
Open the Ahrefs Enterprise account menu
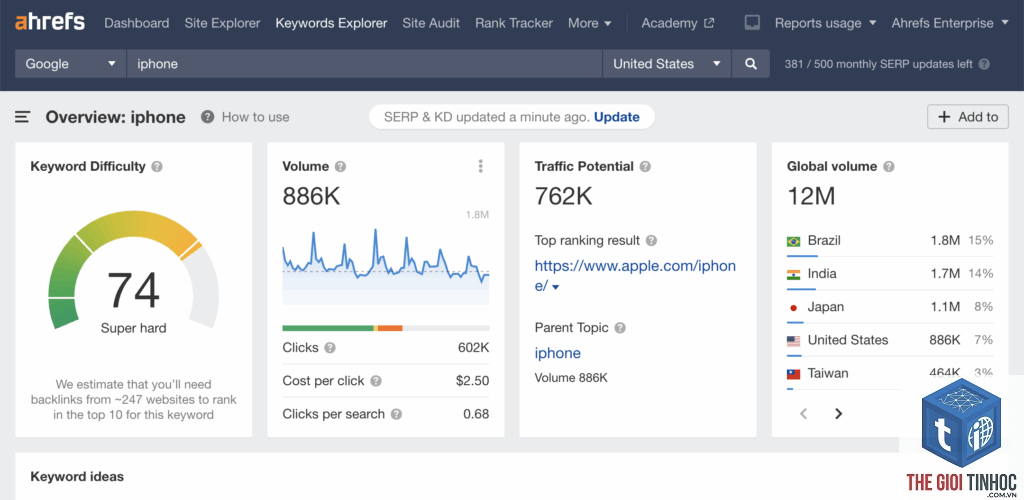(x=951, y=23)
